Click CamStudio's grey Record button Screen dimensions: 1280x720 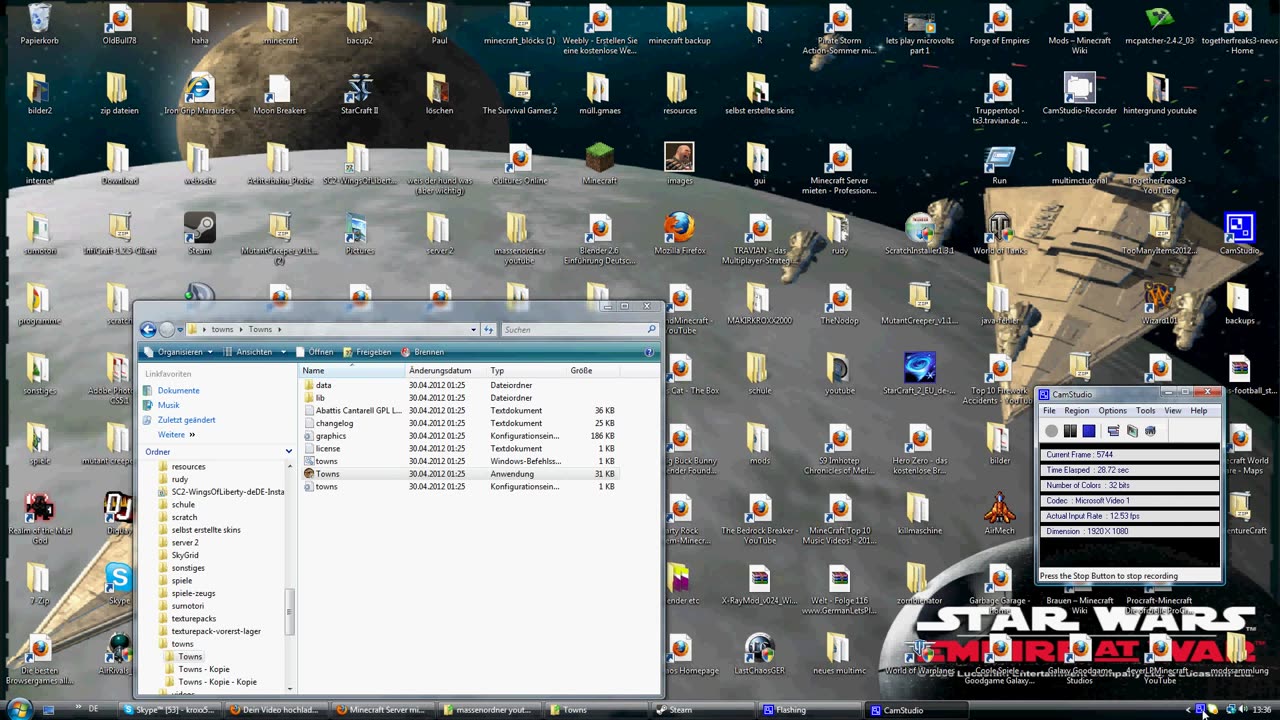tap(1051, 431)
